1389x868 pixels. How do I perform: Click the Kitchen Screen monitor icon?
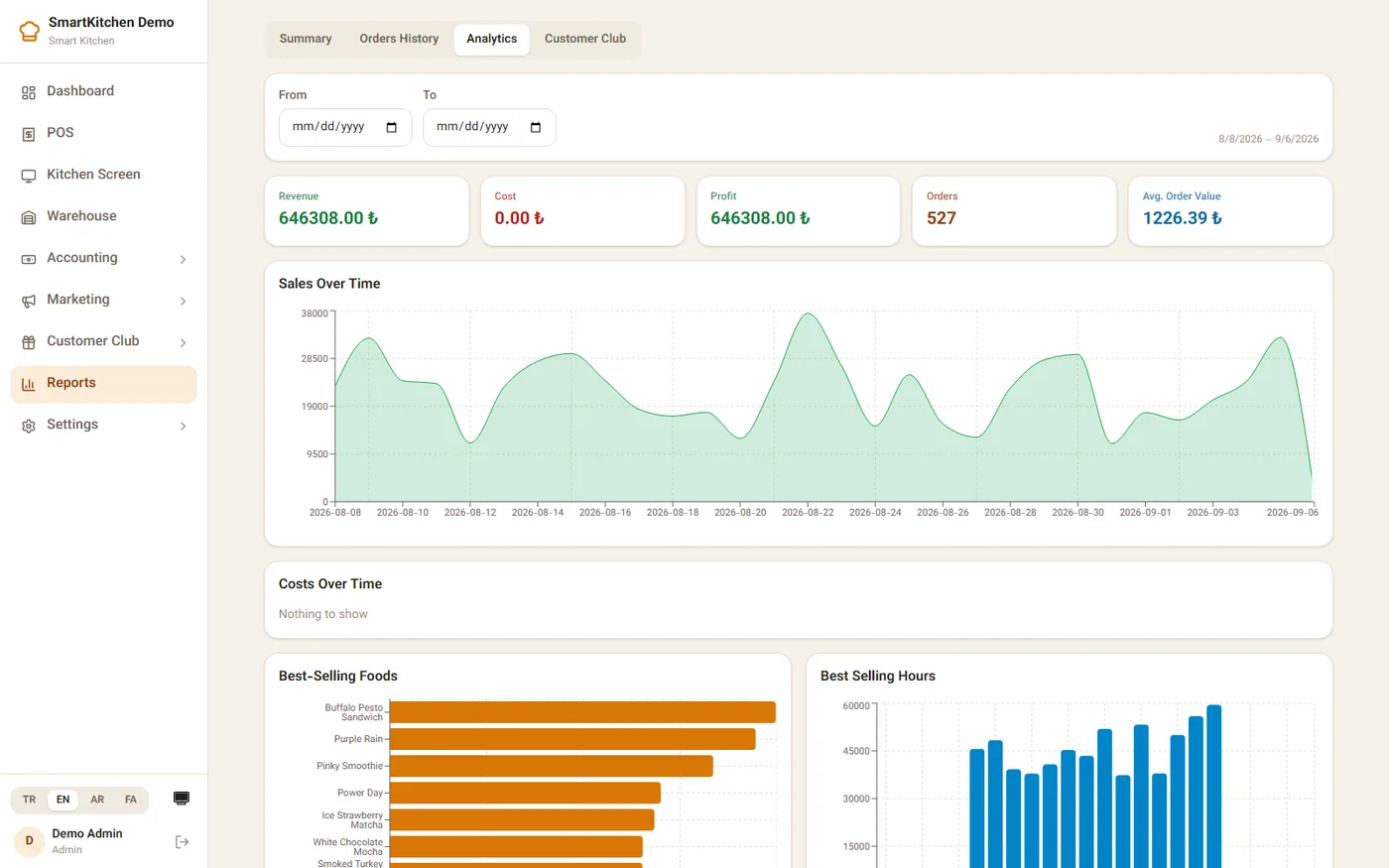[29, 176]
